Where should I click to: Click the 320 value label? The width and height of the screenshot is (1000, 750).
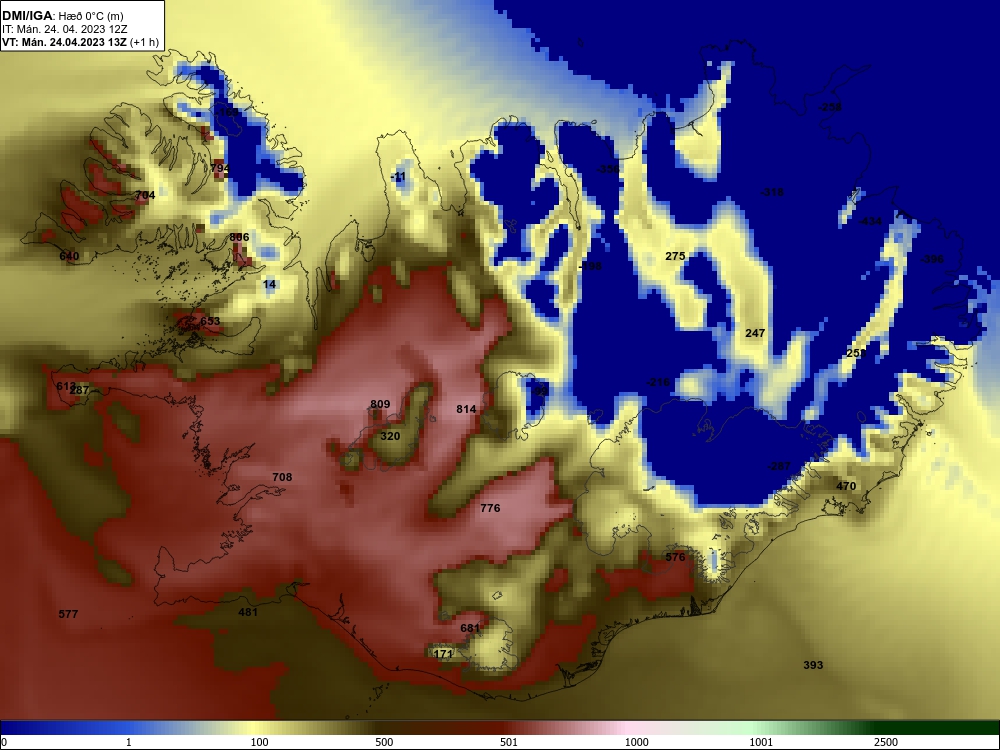click(390, 436)
